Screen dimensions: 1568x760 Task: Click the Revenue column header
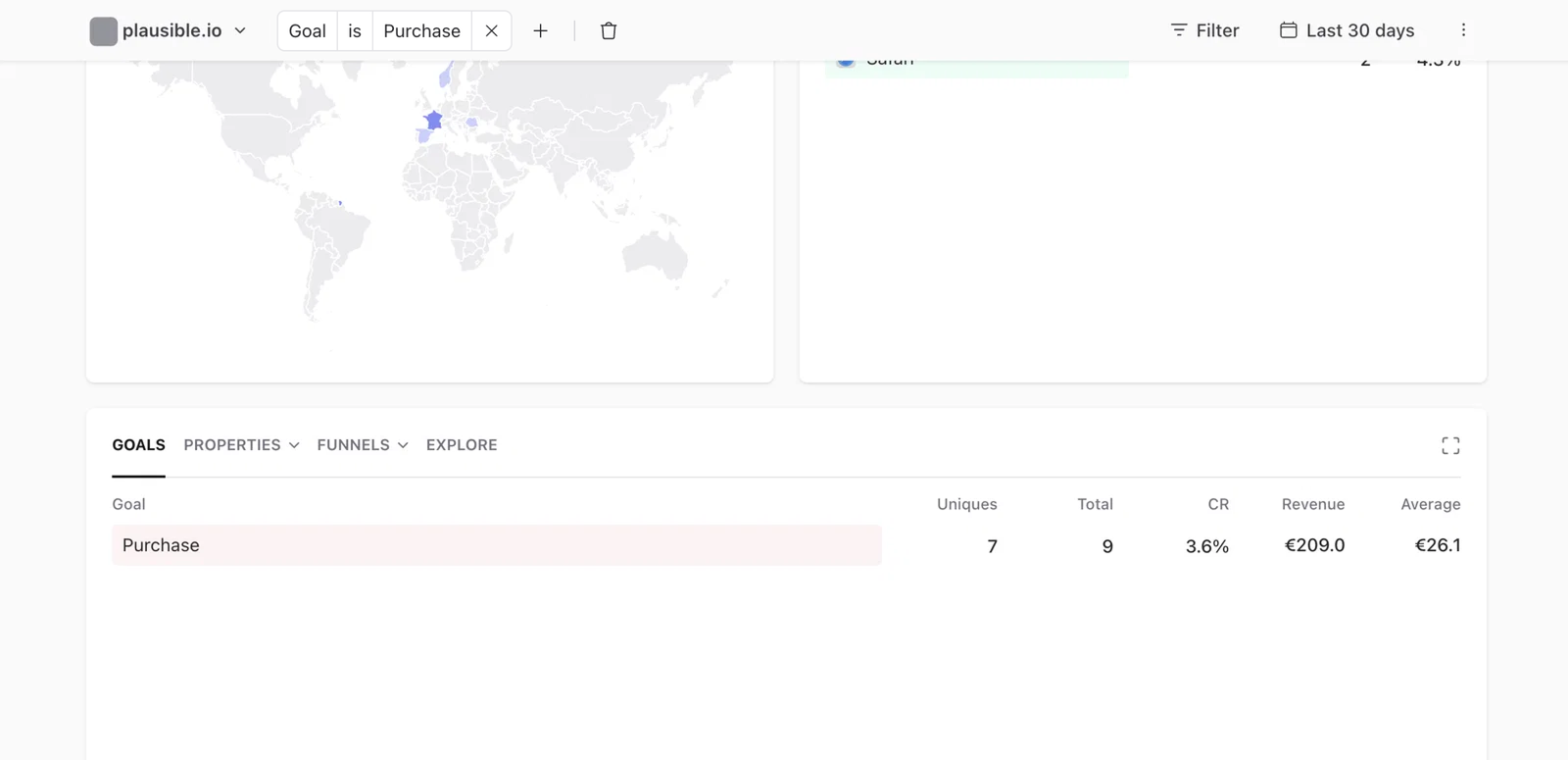1313,504
